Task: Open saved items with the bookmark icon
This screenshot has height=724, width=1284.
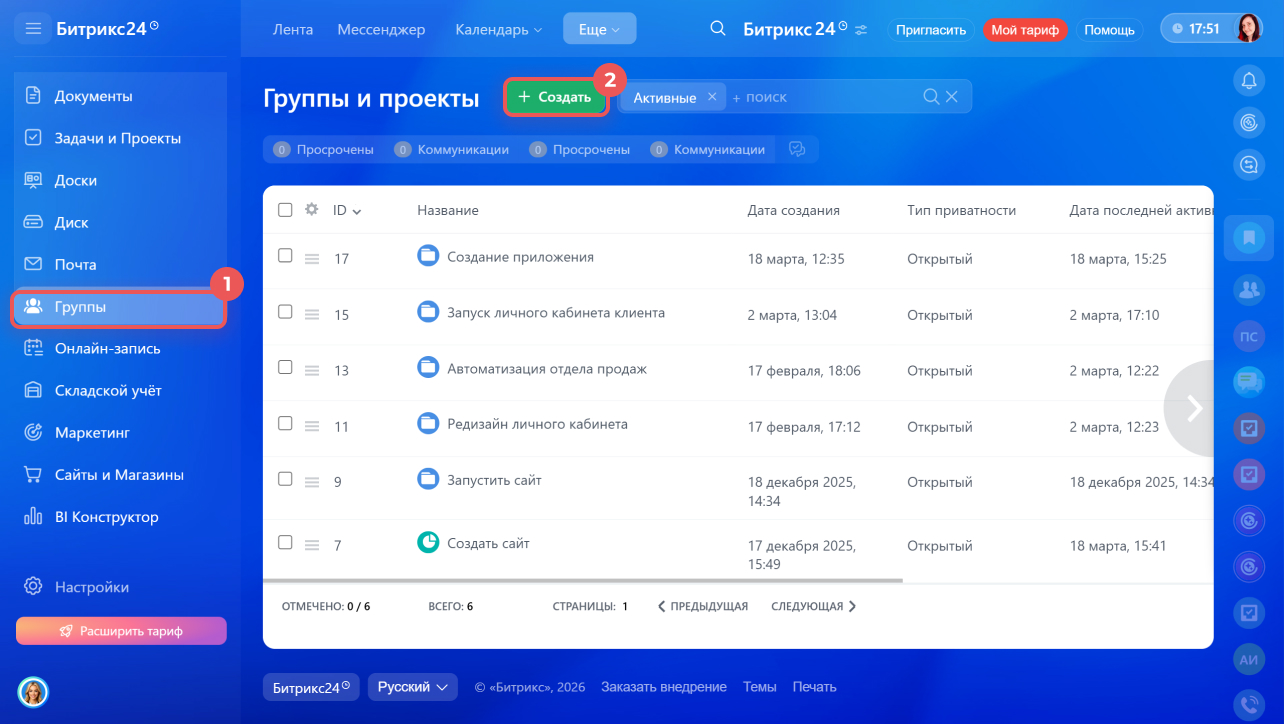Action: [x=1249, y=238]
